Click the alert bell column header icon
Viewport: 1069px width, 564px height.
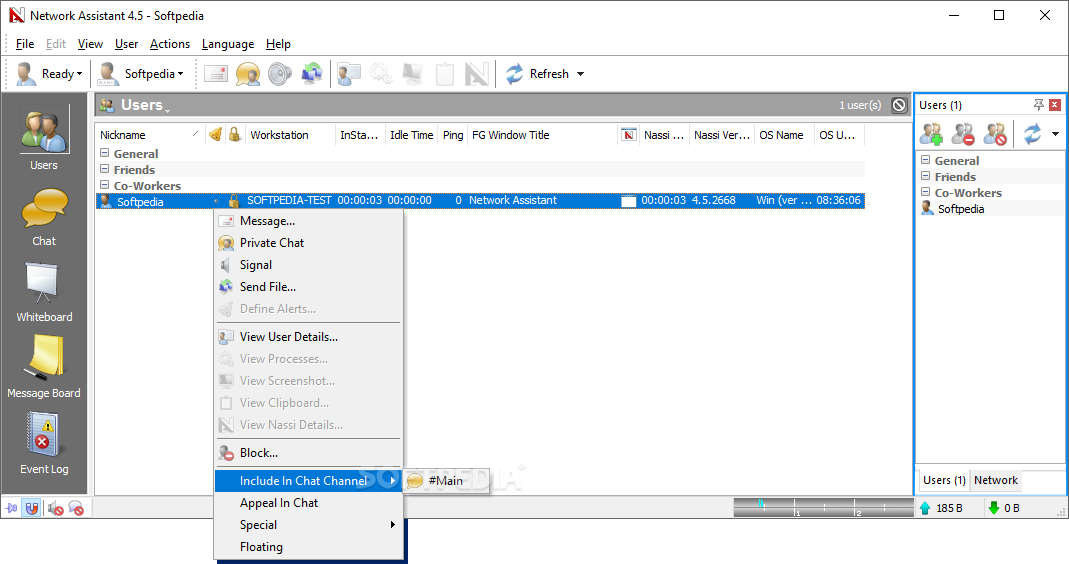pos(215,134)
